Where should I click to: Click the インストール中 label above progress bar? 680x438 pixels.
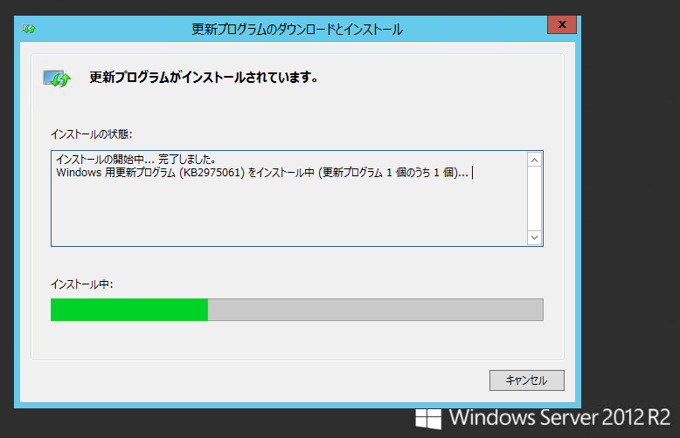click(x=82, y=284)
